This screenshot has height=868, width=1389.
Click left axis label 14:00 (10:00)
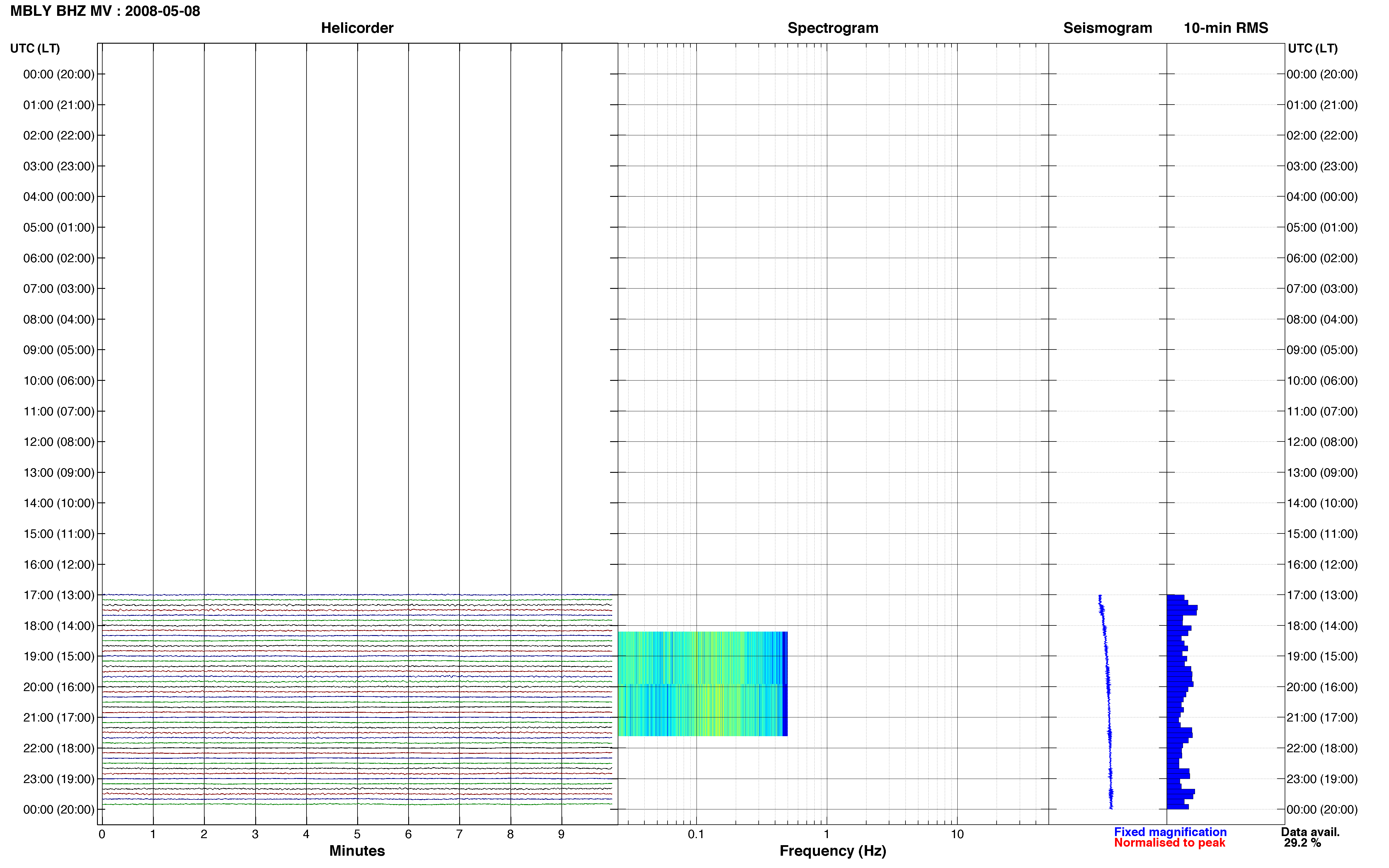click(59, 503)
